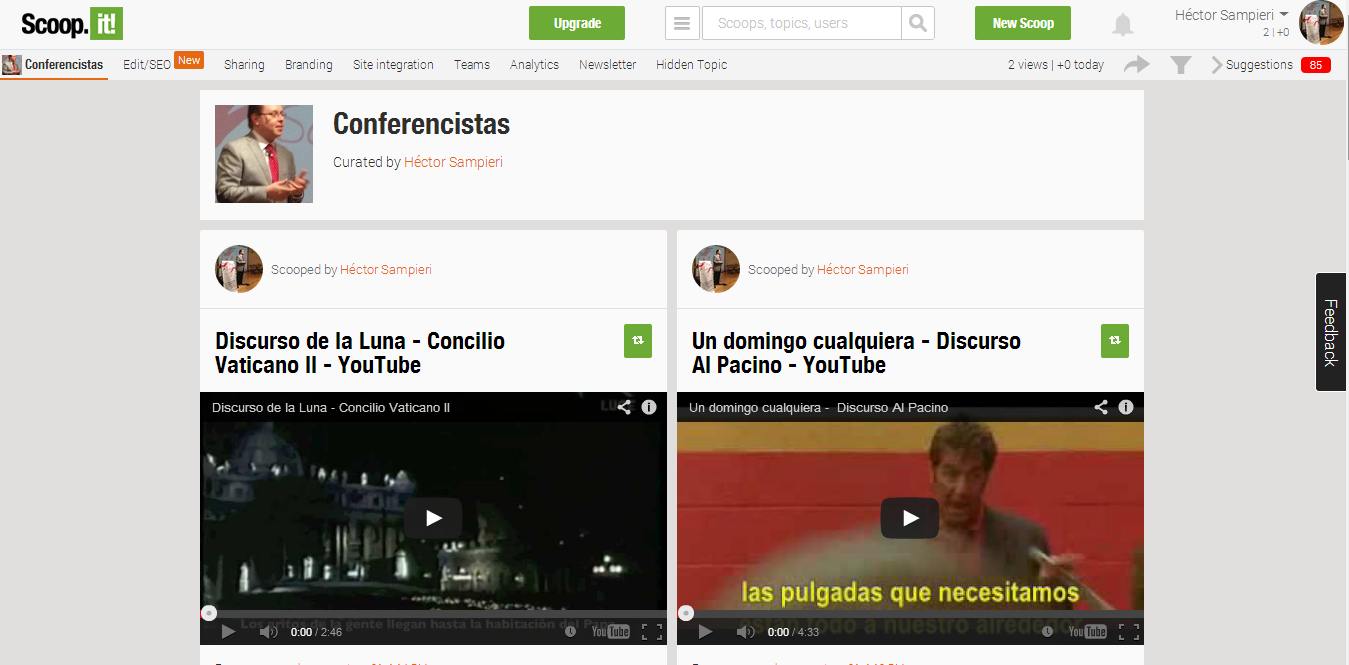Expand the Suggestions panel
Viewport: 1349px width, 665px height.
pos(1258,65)
